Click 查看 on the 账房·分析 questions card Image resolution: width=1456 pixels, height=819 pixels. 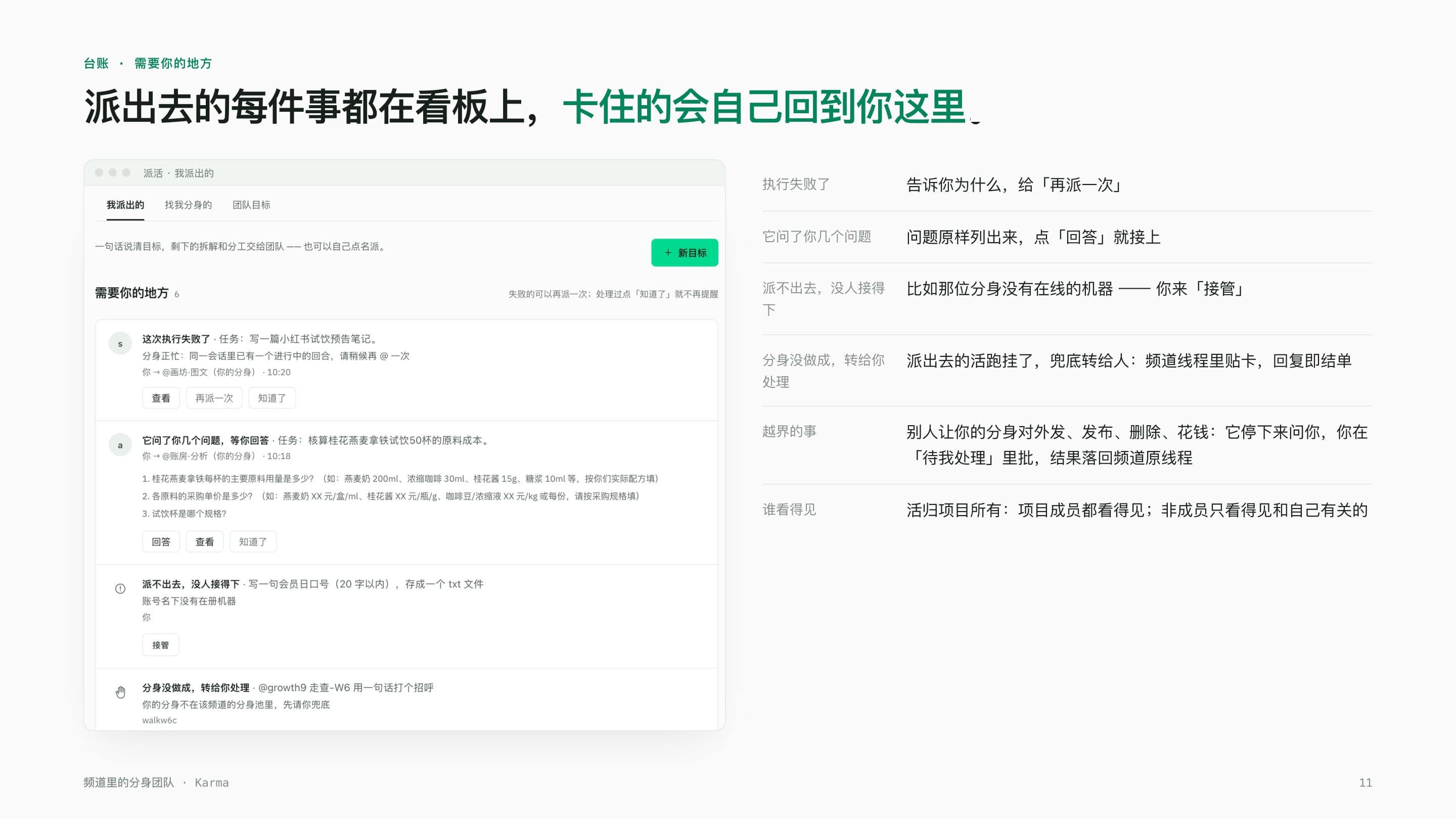pyautogui.click(x=205, y=541)
